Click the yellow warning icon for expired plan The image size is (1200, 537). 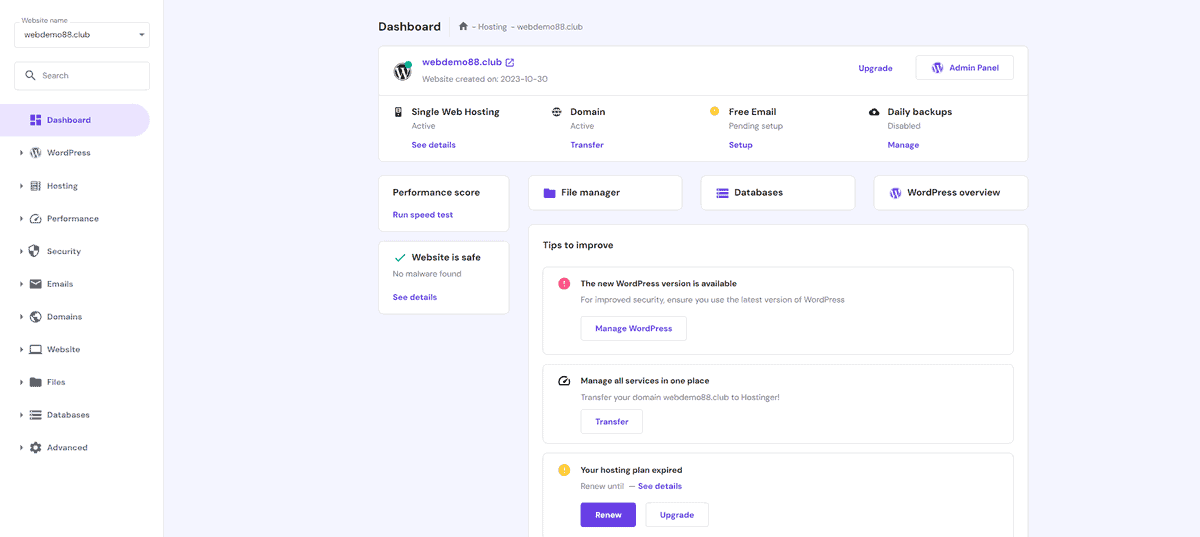[563, 470]
